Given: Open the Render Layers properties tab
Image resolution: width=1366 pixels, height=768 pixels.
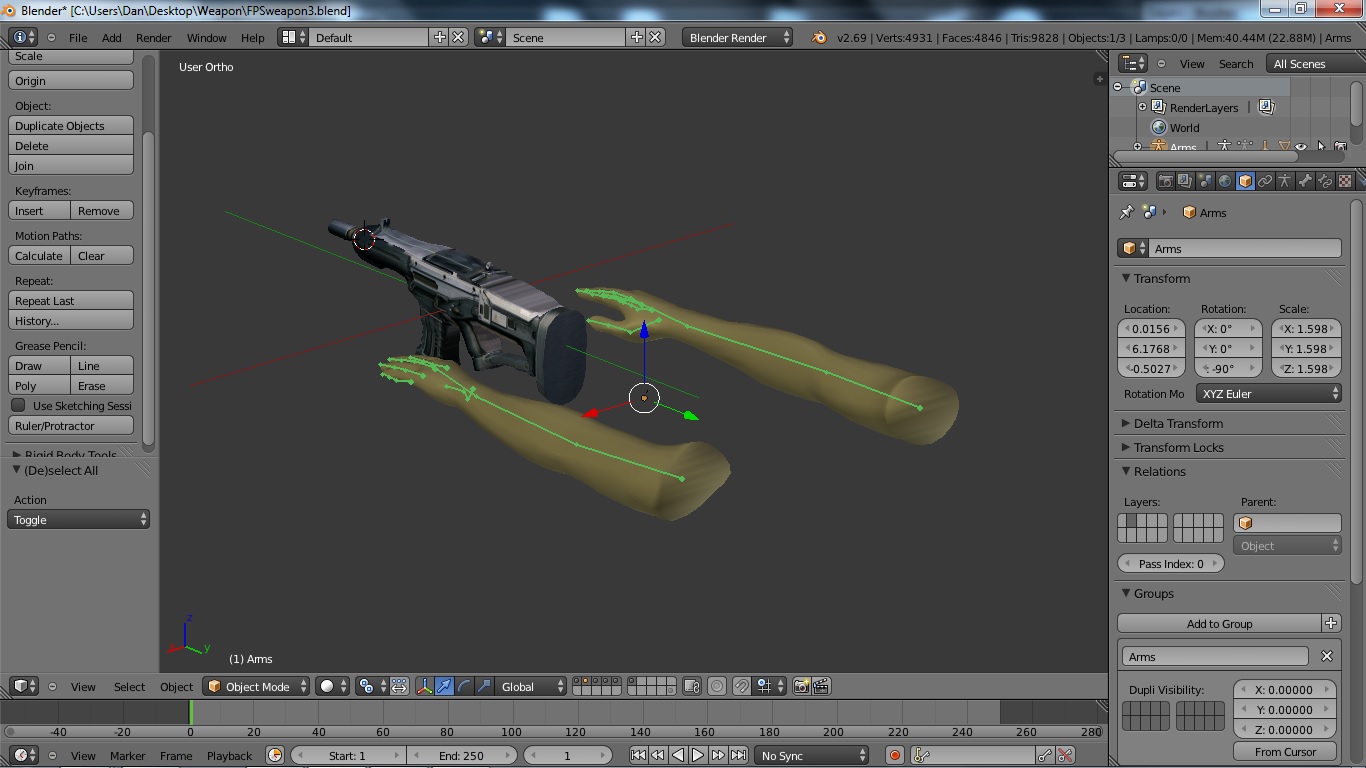Looking at the screenshot, I should pyautogui.click(x=1185, y=181).
